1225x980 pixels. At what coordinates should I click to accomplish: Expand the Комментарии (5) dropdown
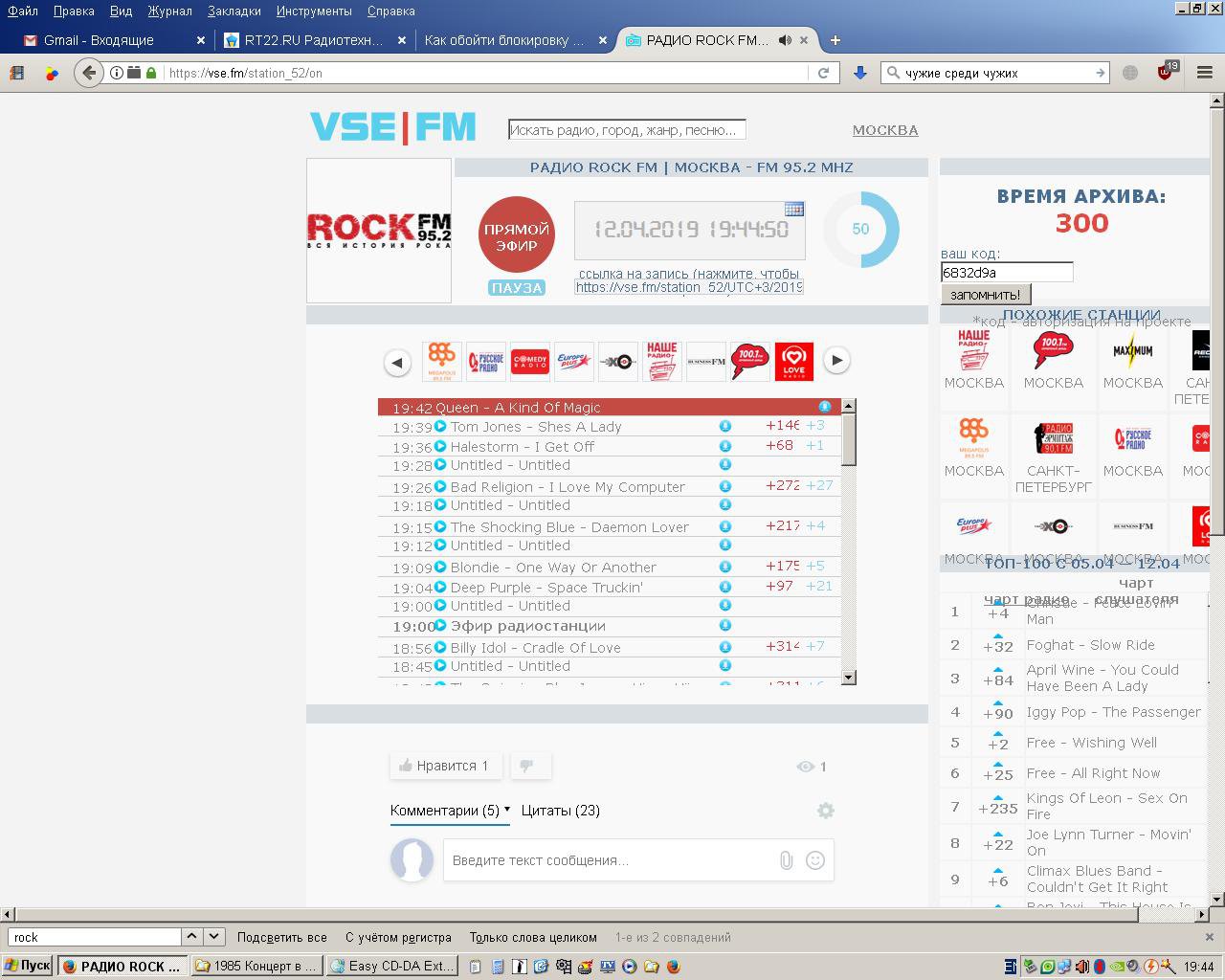point(450,811)
